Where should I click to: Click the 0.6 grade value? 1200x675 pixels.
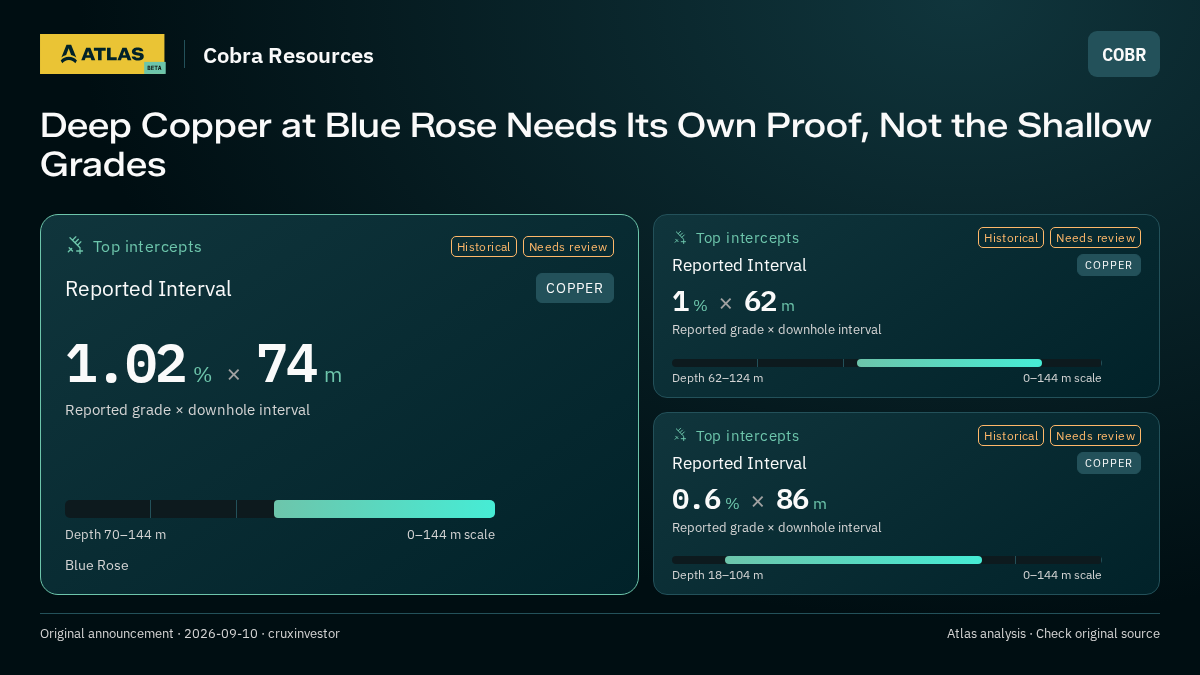[x=697, y=499]
